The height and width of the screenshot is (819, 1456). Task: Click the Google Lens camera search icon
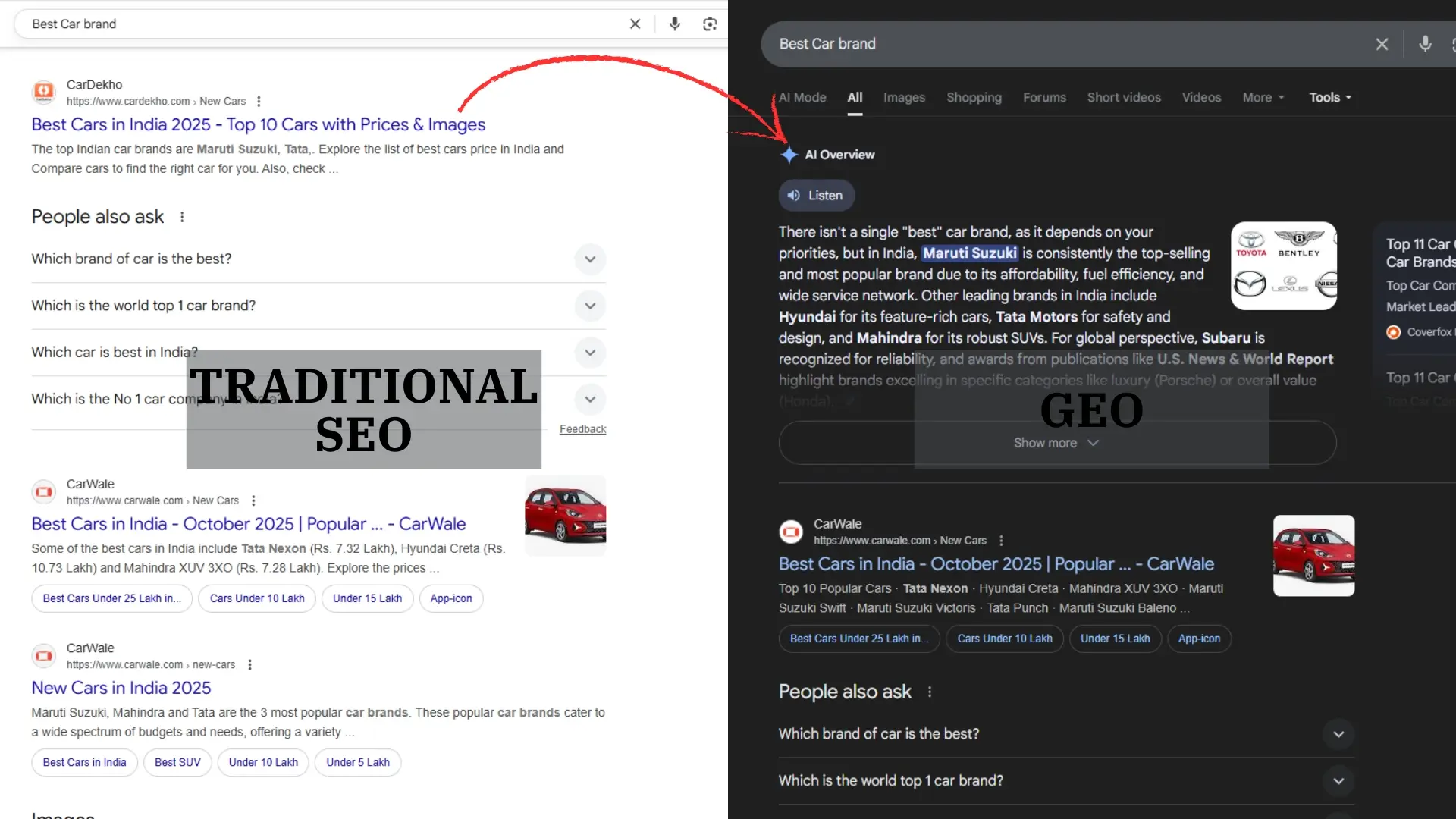[710, 24]
